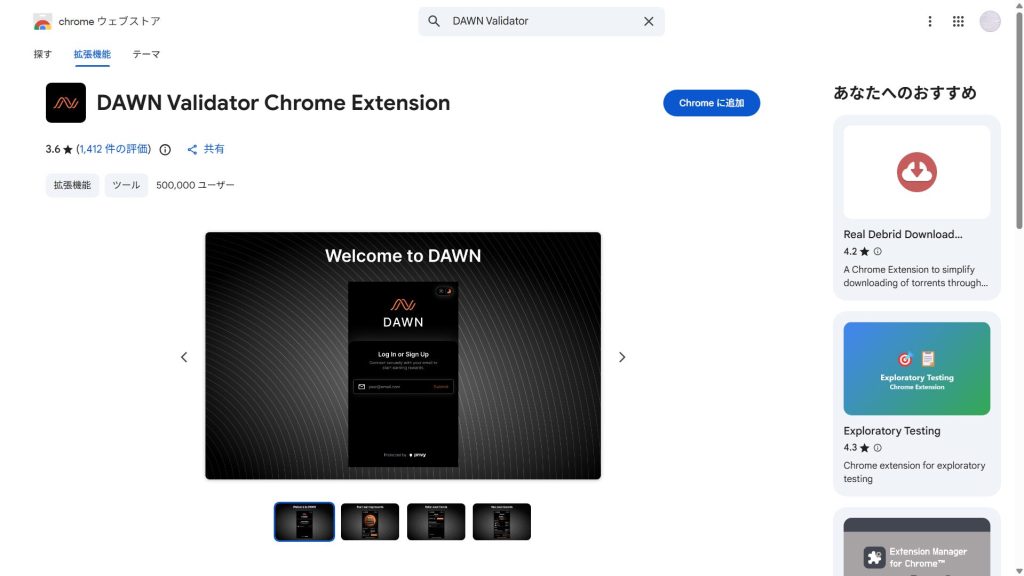Open the three-dot more options menu

coord(929,21)
